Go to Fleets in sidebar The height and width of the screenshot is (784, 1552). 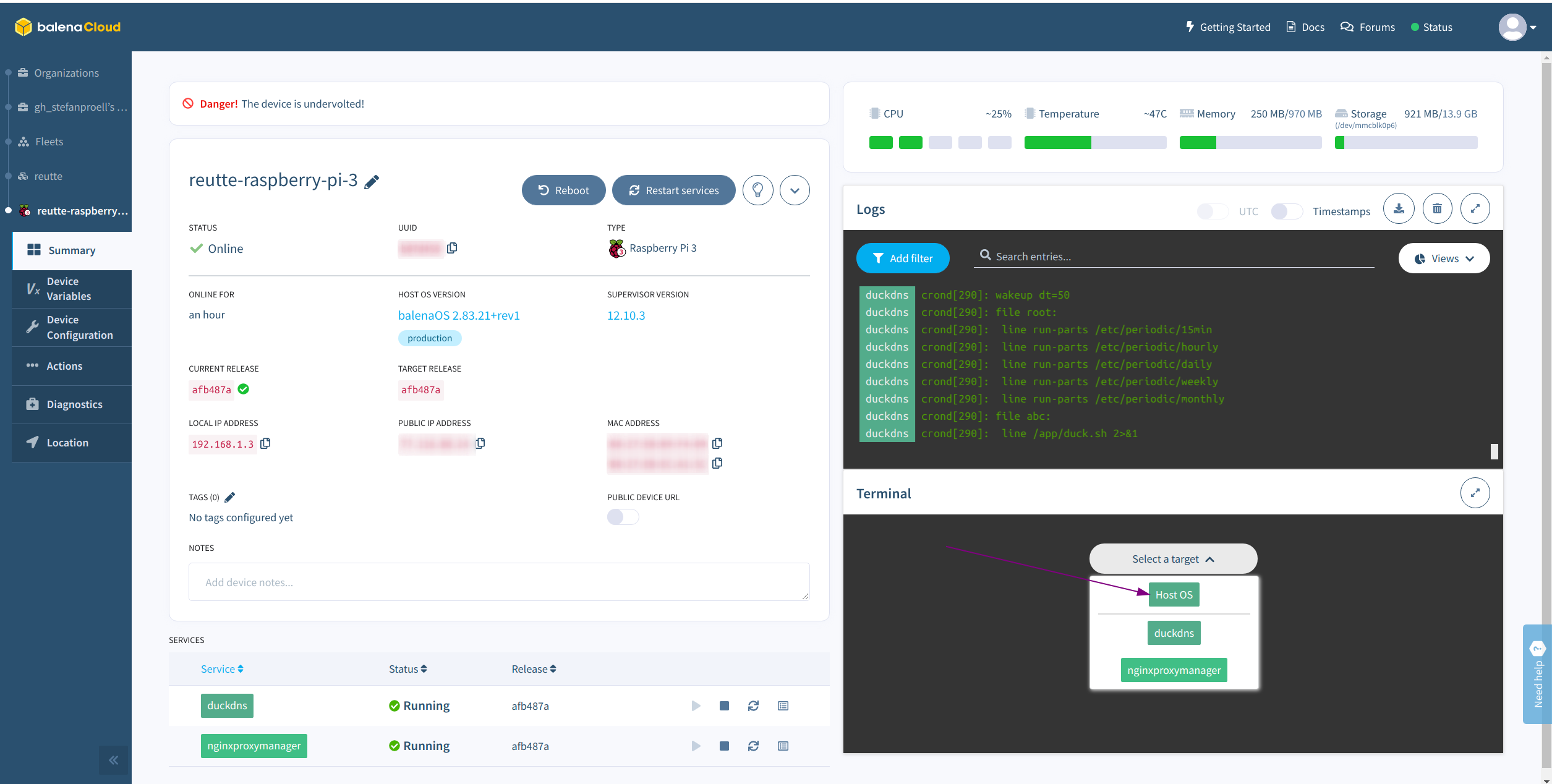coord(41,142)
